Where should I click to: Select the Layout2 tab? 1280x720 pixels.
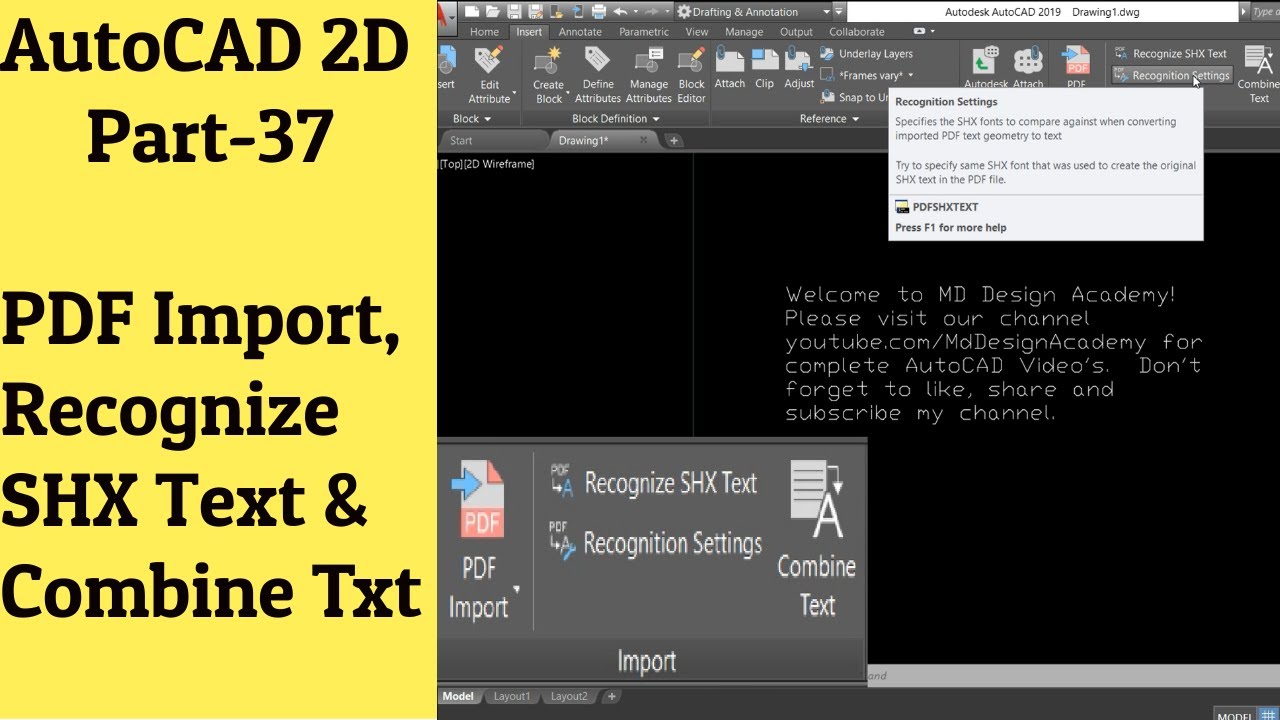(569, 696)
